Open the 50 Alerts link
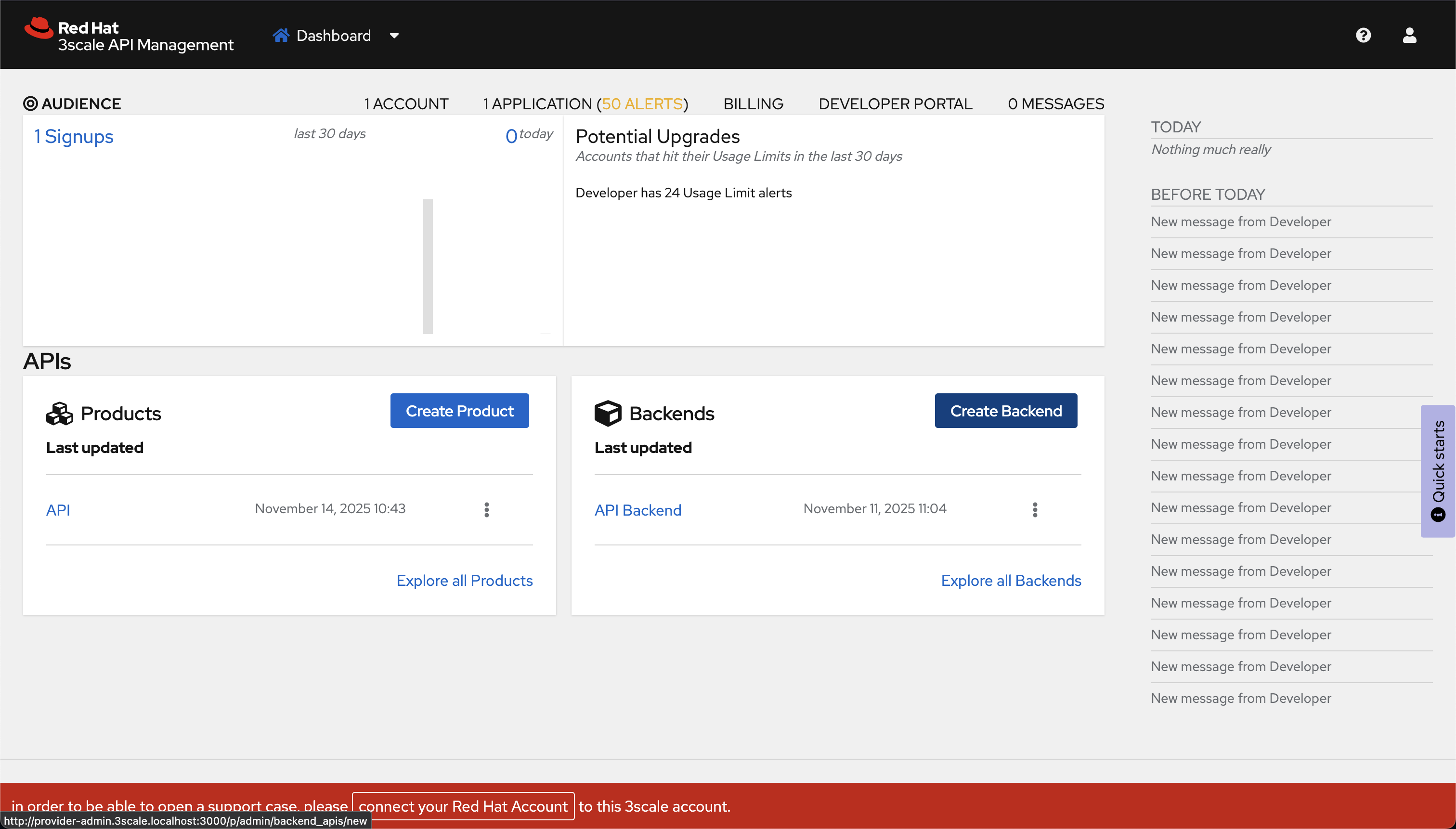 point(642,104)
